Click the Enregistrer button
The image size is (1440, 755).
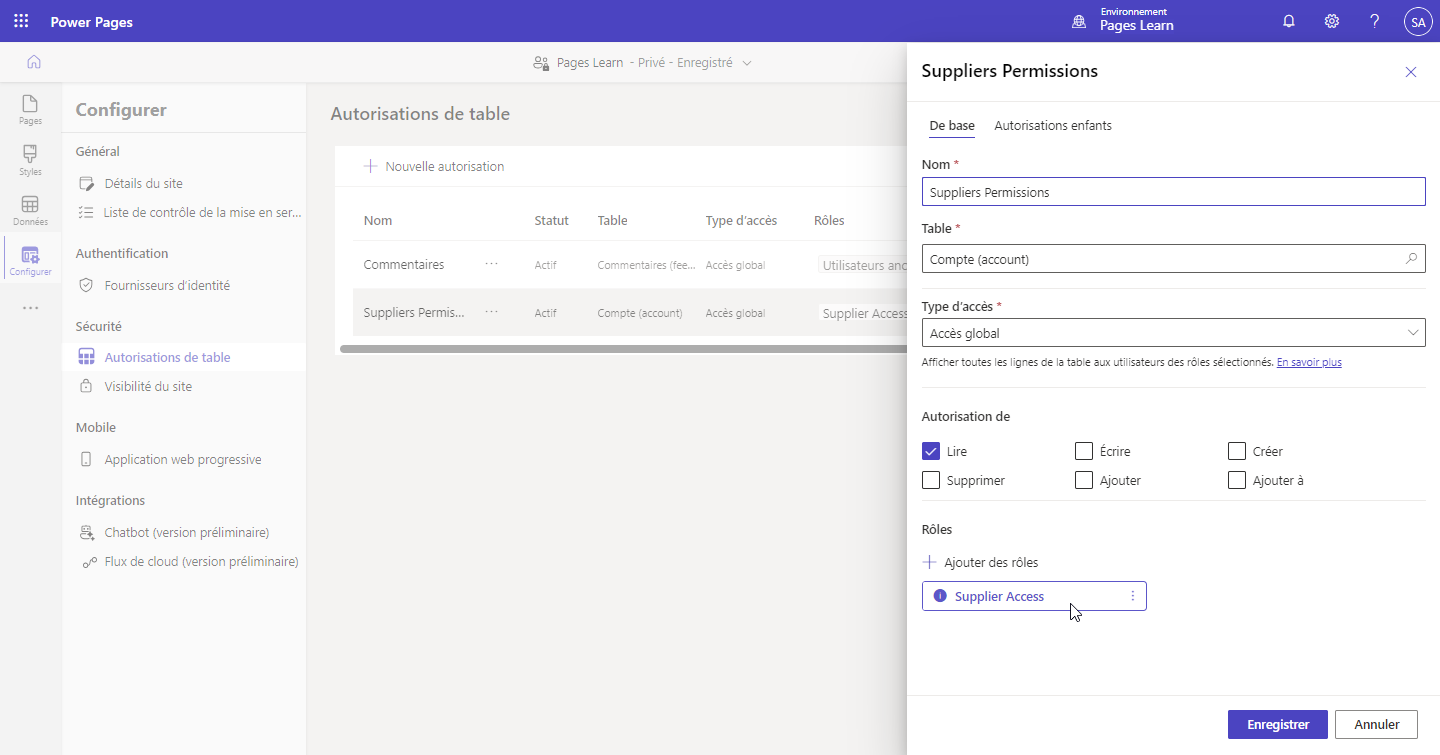pos(1277,724)
